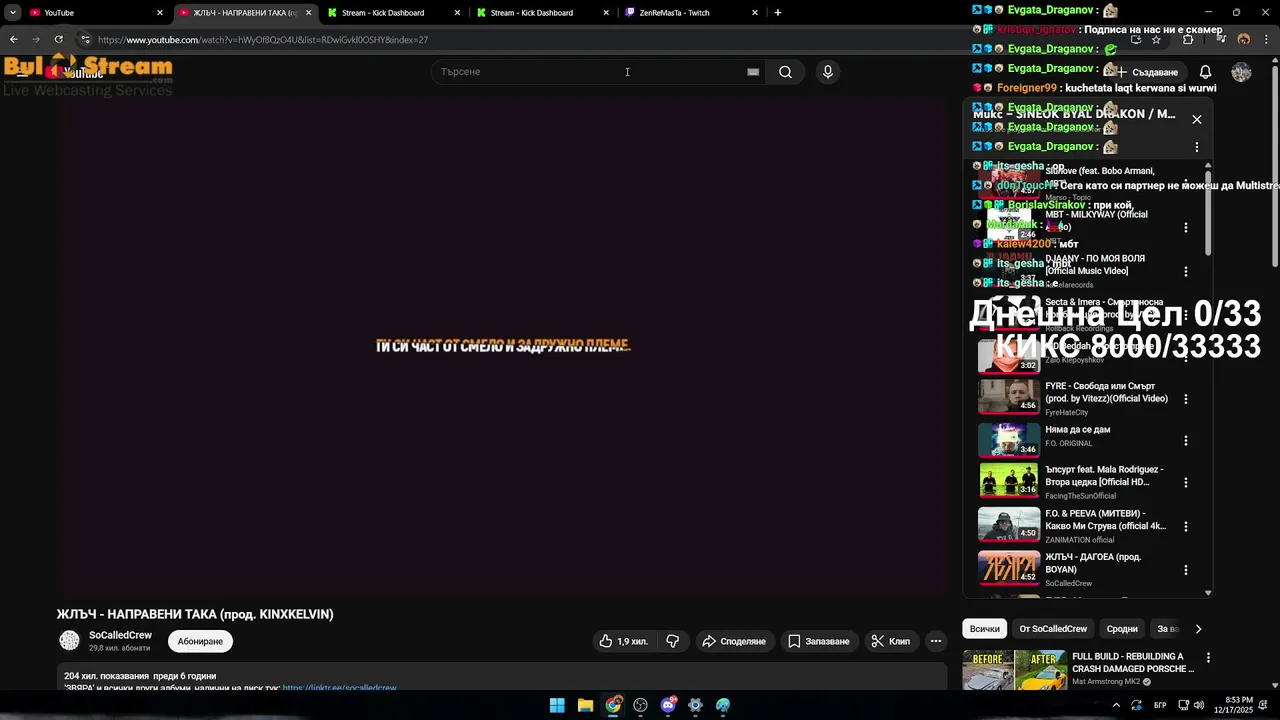Open options for Ъпсурт Втора цедка item
This screenshot has height=720, width=1280.
(1186, 482)
